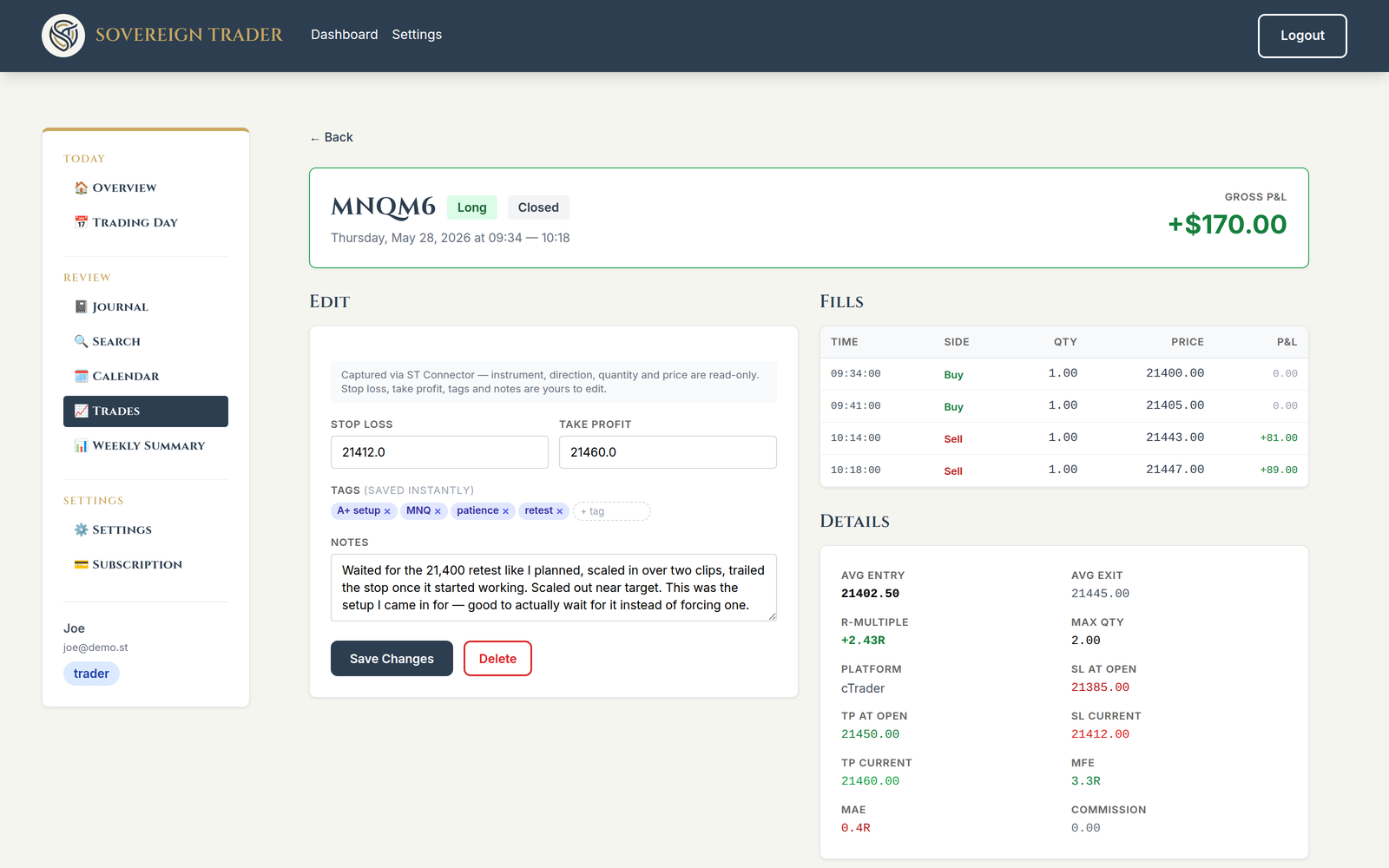Screen dimensions: 1389x868
Task: Click the 10:18:00 fill time
Action: [855, 470]
